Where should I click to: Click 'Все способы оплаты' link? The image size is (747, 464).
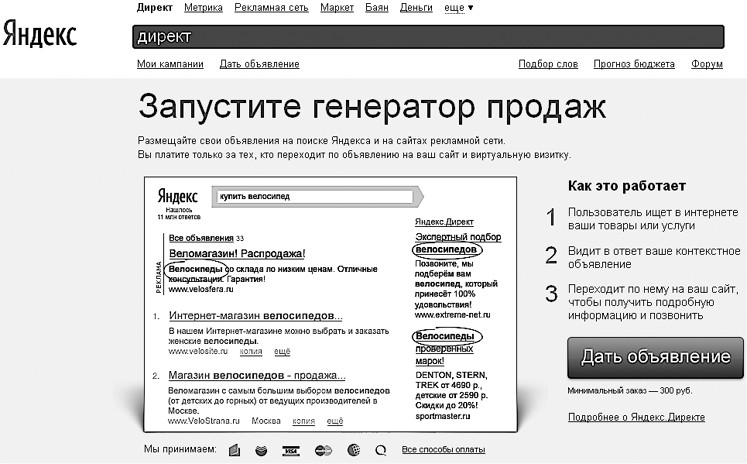(x=443, y=450)
